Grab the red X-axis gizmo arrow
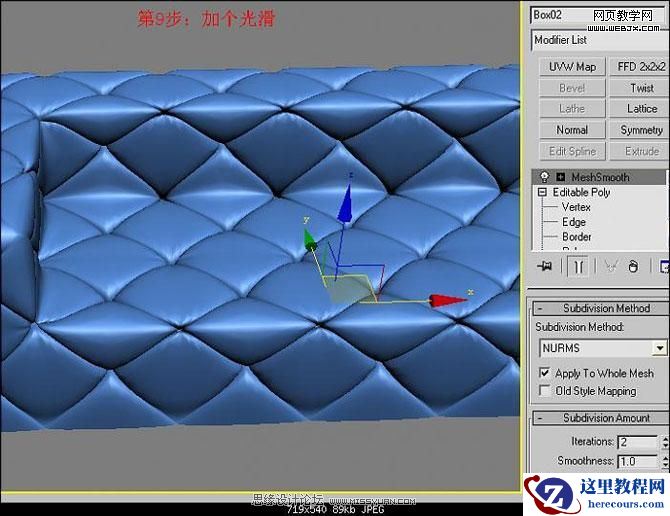 point(447,300)
